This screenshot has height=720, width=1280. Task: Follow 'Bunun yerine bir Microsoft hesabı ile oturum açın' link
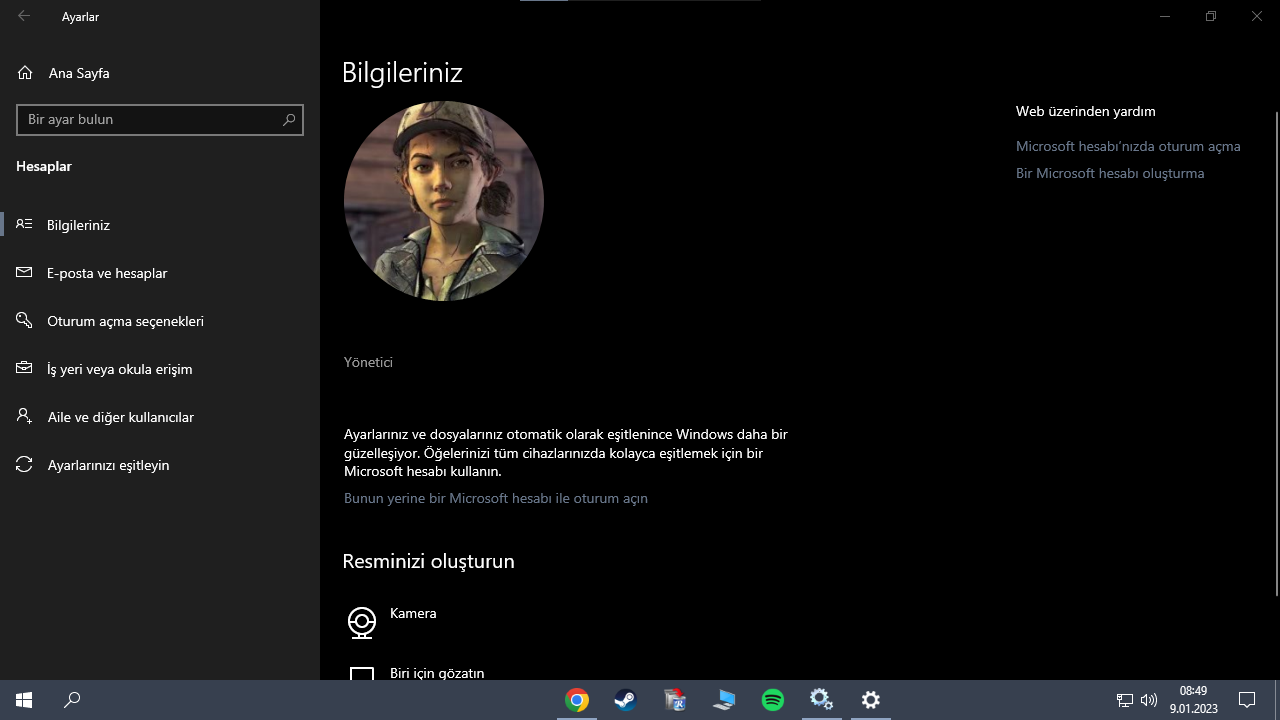click(496, 498)
